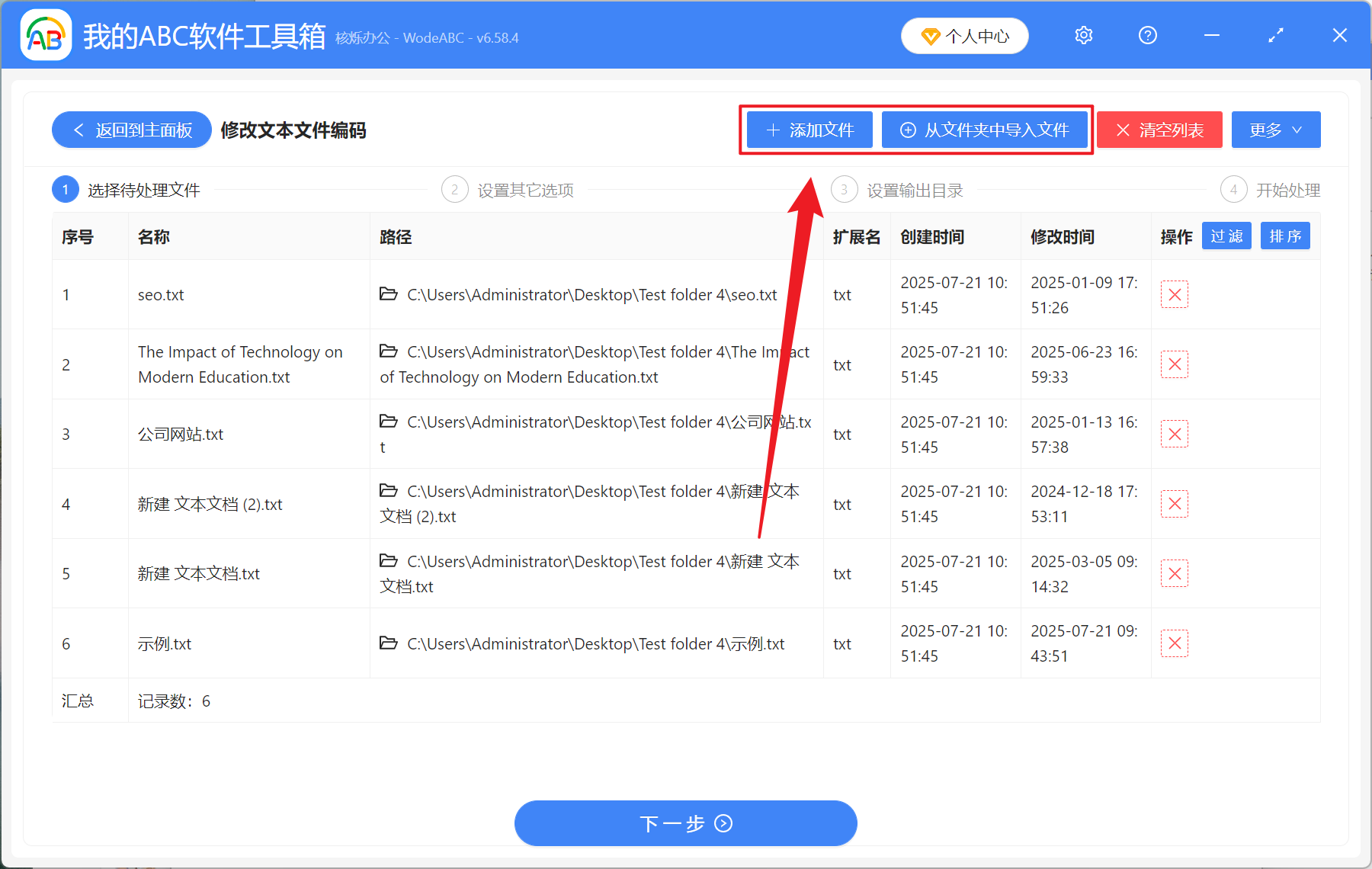The image size is (1372, 869).
Task: Click the crown icon inside 个人中心
Action: [931, 36]
